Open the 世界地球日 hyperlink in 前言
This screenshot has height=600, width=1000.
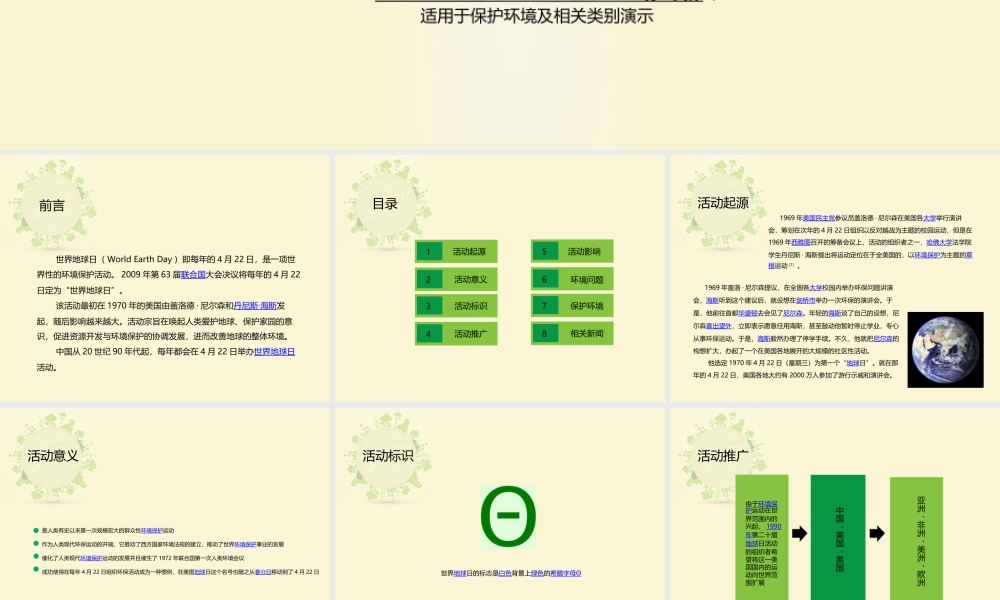(275, 352)
